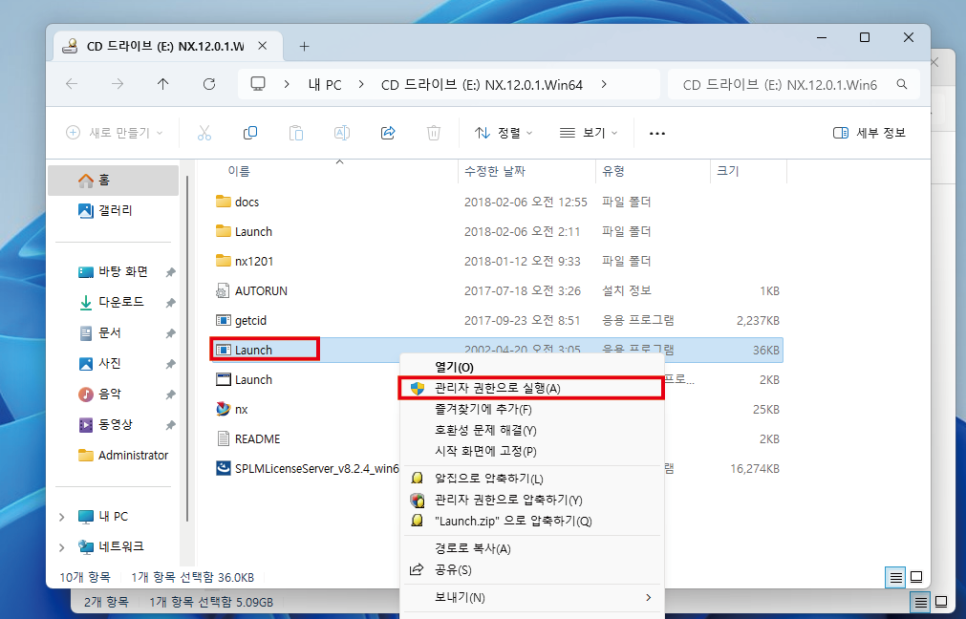Image resolution: width=966 pixels, height=619 pixels.
Task: Switch to large icons view in status bar
Action: [916, 577]
